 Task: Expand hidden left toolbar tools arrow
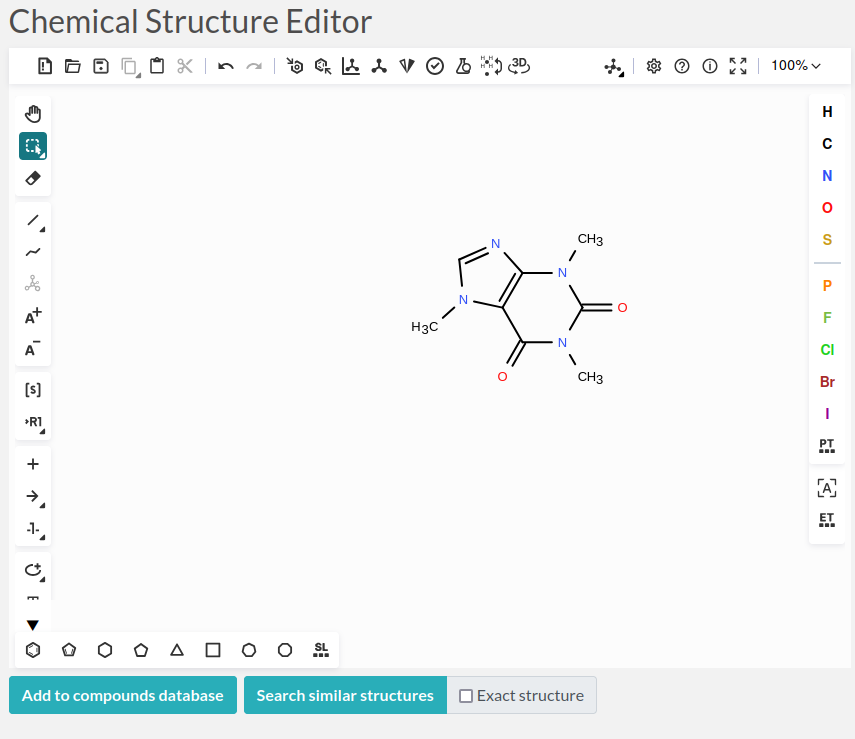33,625
